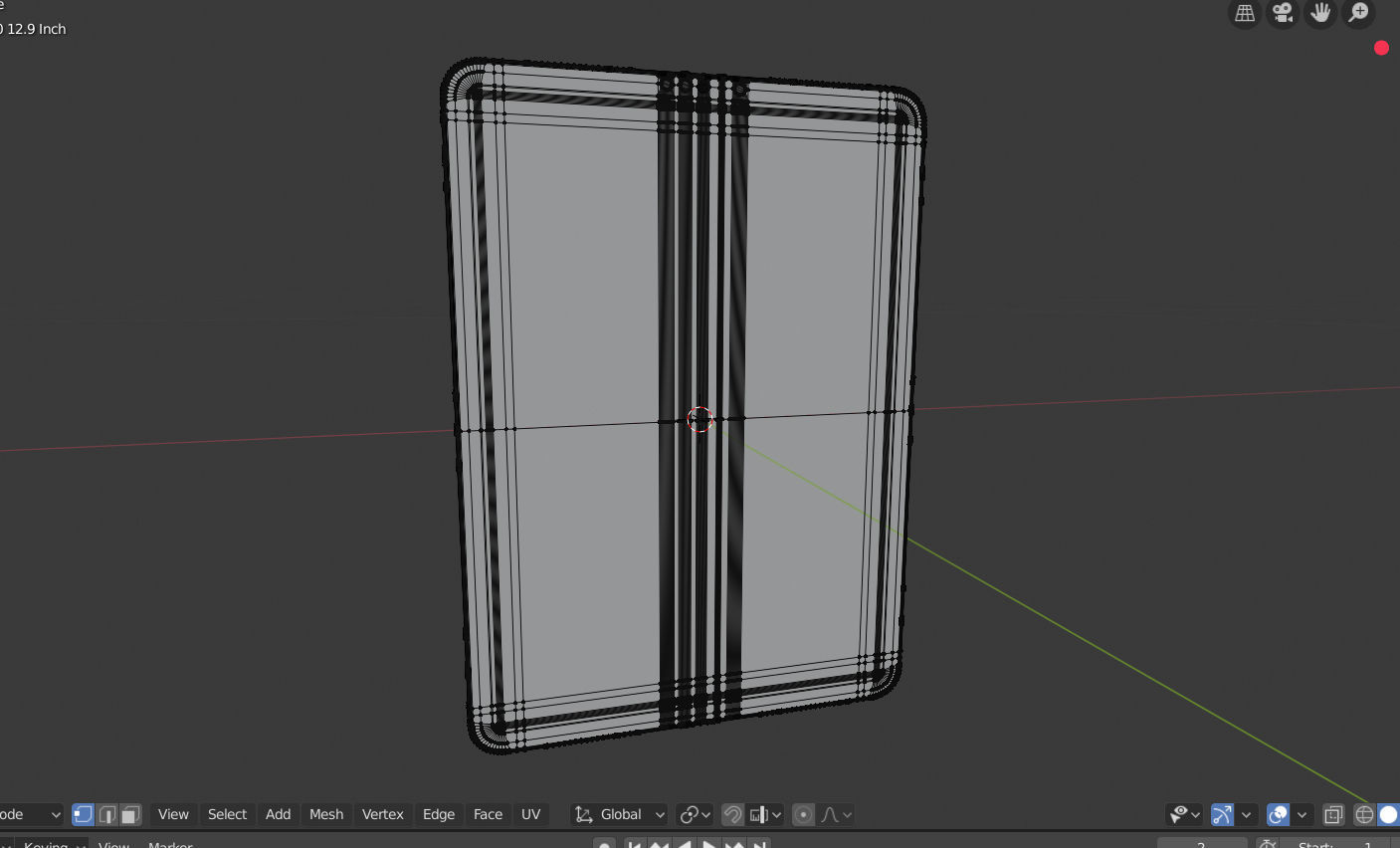Switch to solid viewport shading
1400x848 pixels.
click(1388, 814)
